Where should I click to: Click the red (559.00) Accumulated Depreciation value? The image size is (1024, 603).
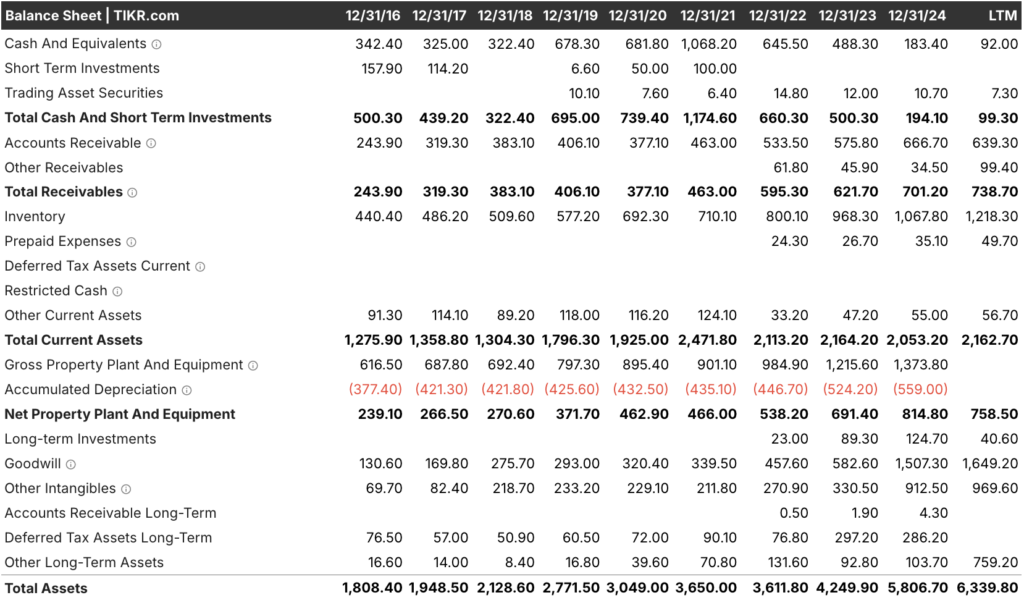[916, 390]
